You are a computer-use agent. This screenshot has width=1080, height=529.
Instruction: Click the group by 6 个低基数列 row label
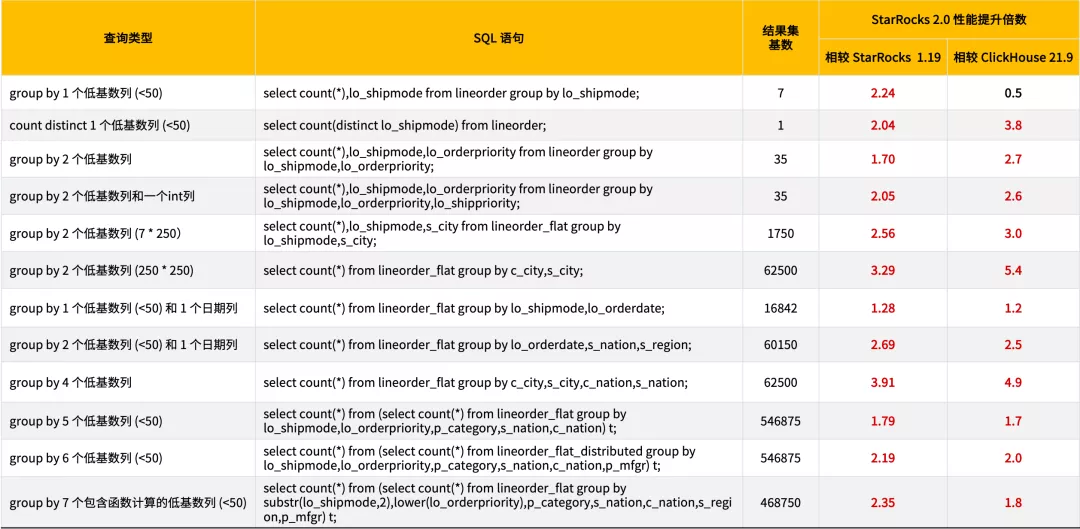85,458
